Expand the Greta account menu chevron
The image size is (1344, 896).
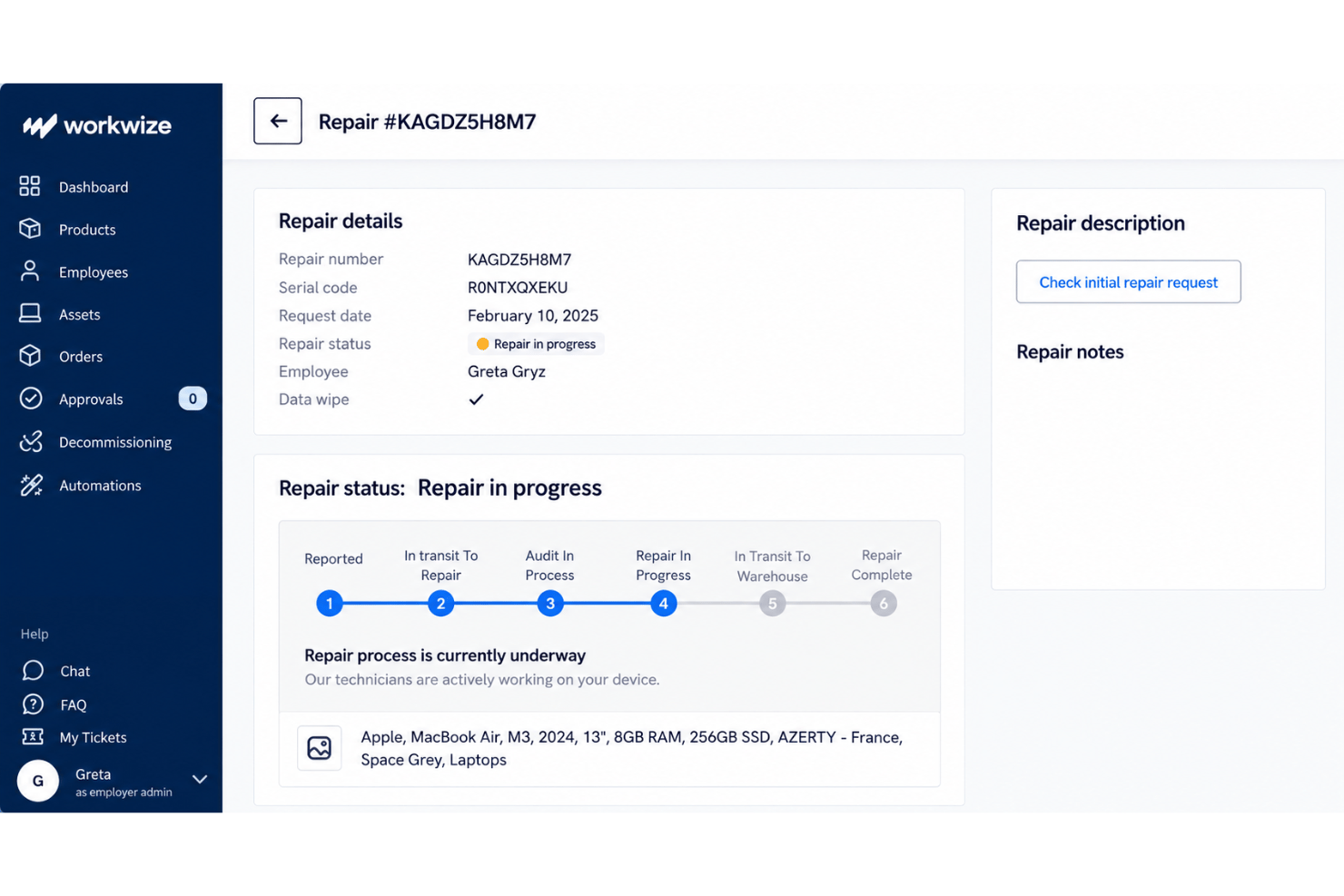[200, 779]
